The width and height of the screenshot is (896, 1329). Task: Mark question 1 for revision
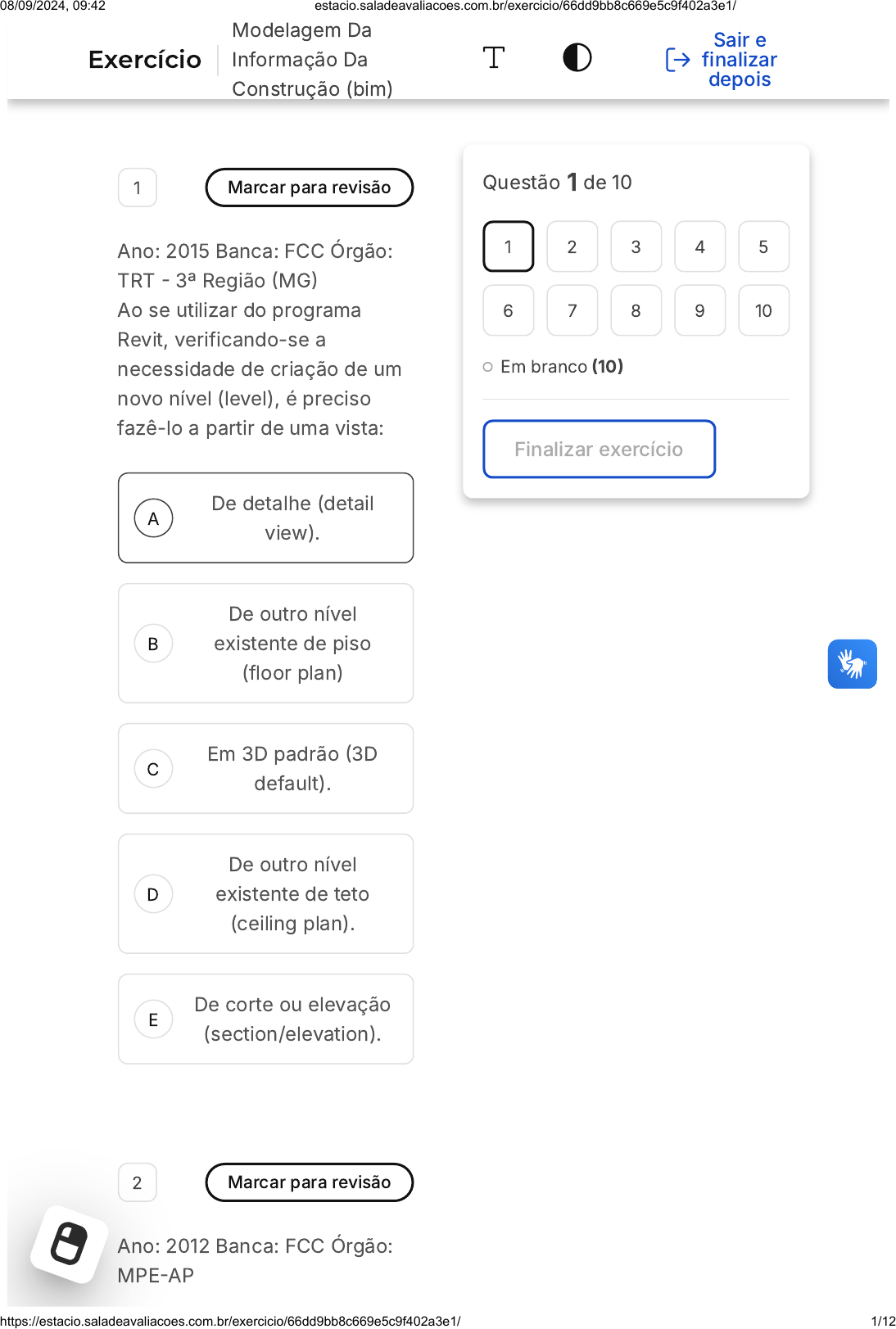pos(309,188)
